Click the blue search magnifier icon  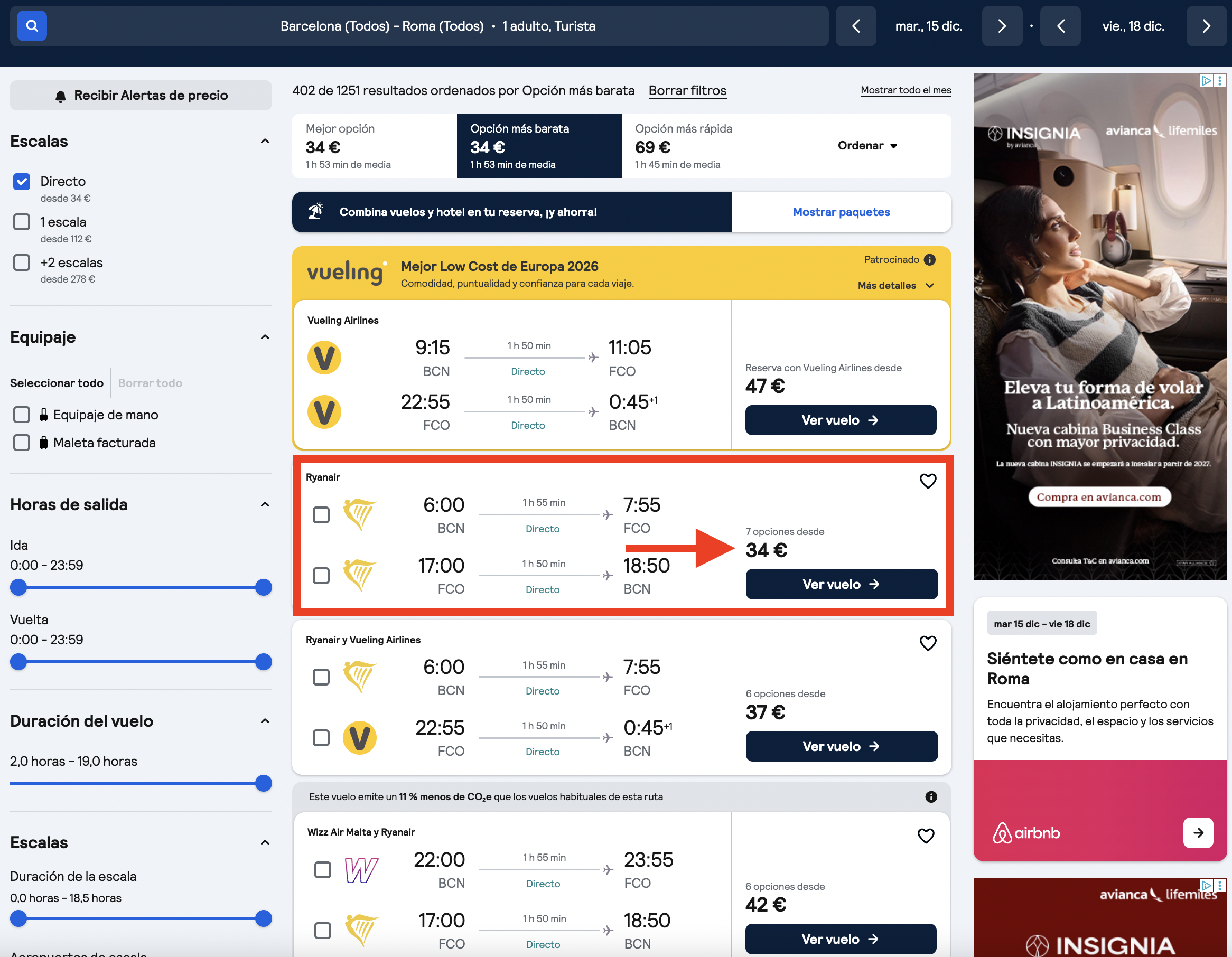coord(32,26)
